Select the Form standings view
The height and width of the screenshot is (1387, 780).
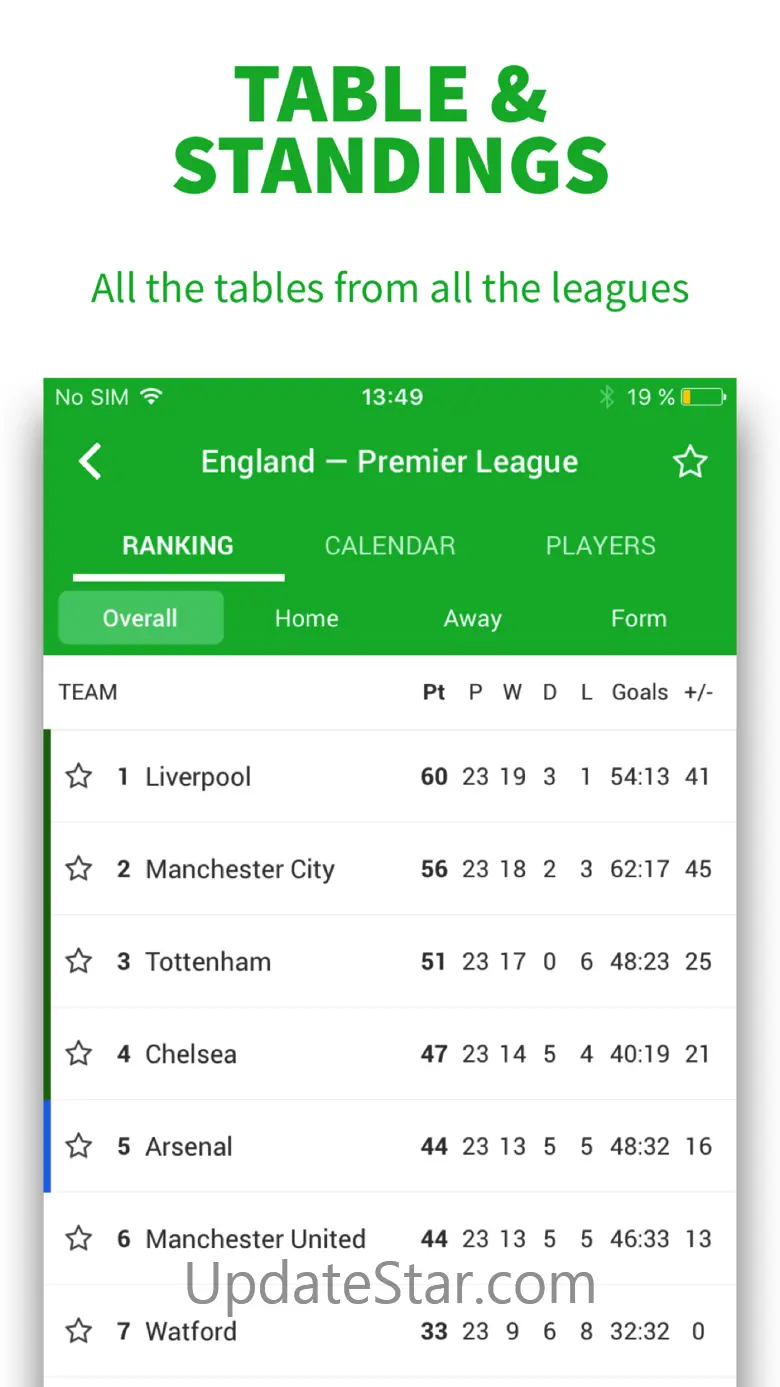(x=638, y=618)
